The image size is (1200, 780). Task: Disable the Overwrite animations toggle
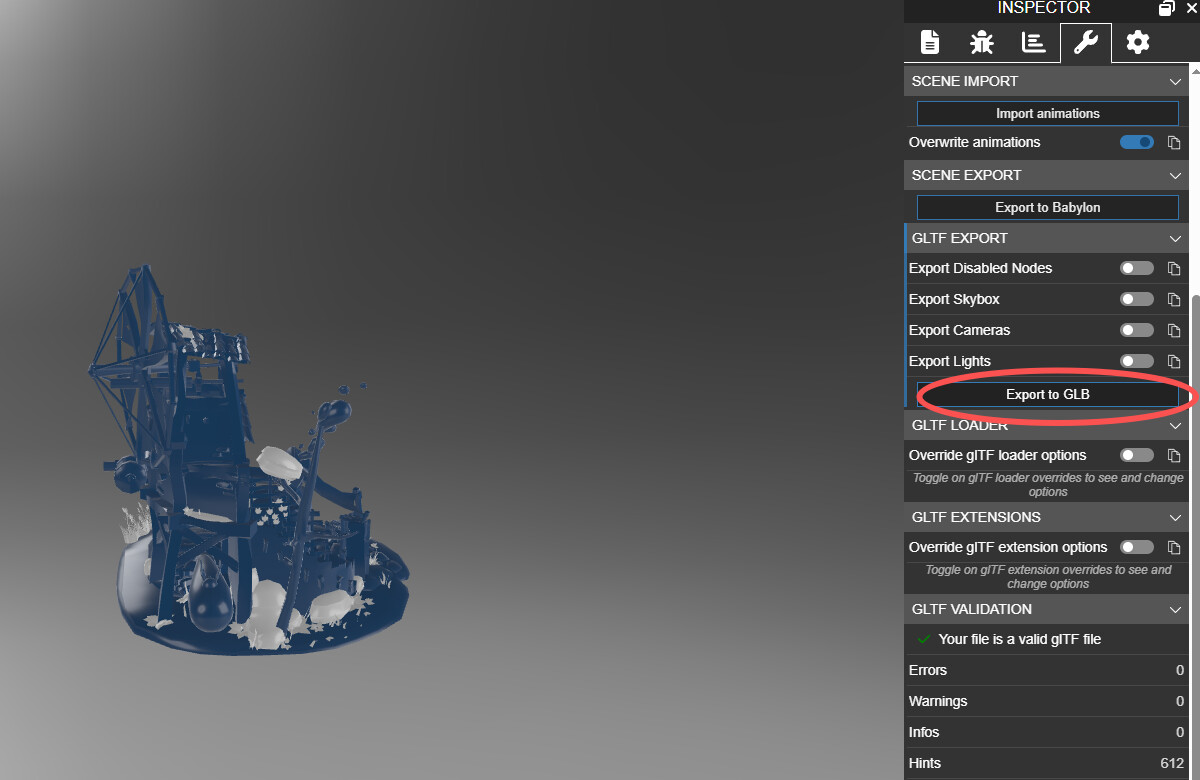coord(1136,142)
